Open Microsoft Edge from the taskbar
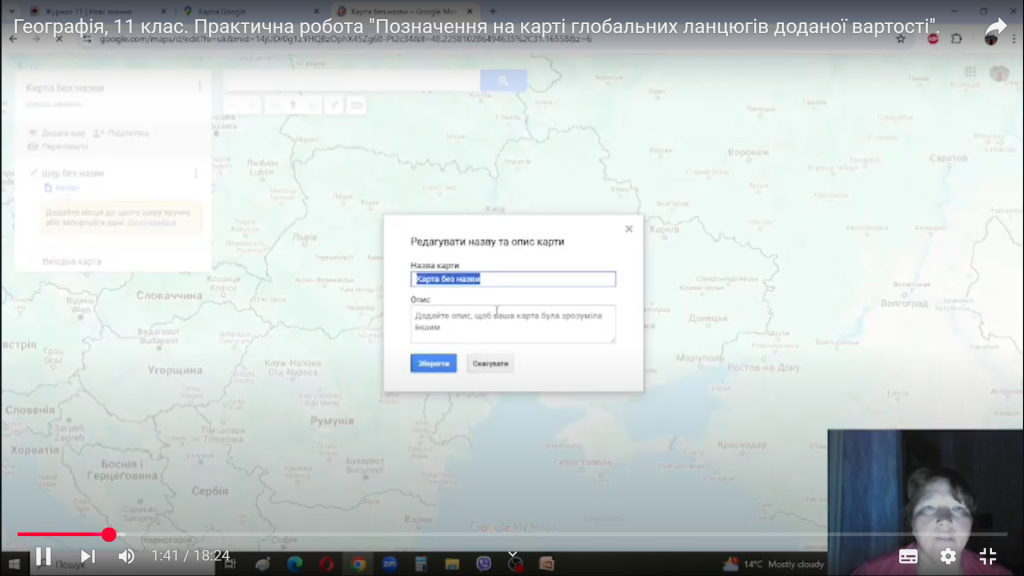Viewport: 1024px width, 576px height. click(295, 564)
